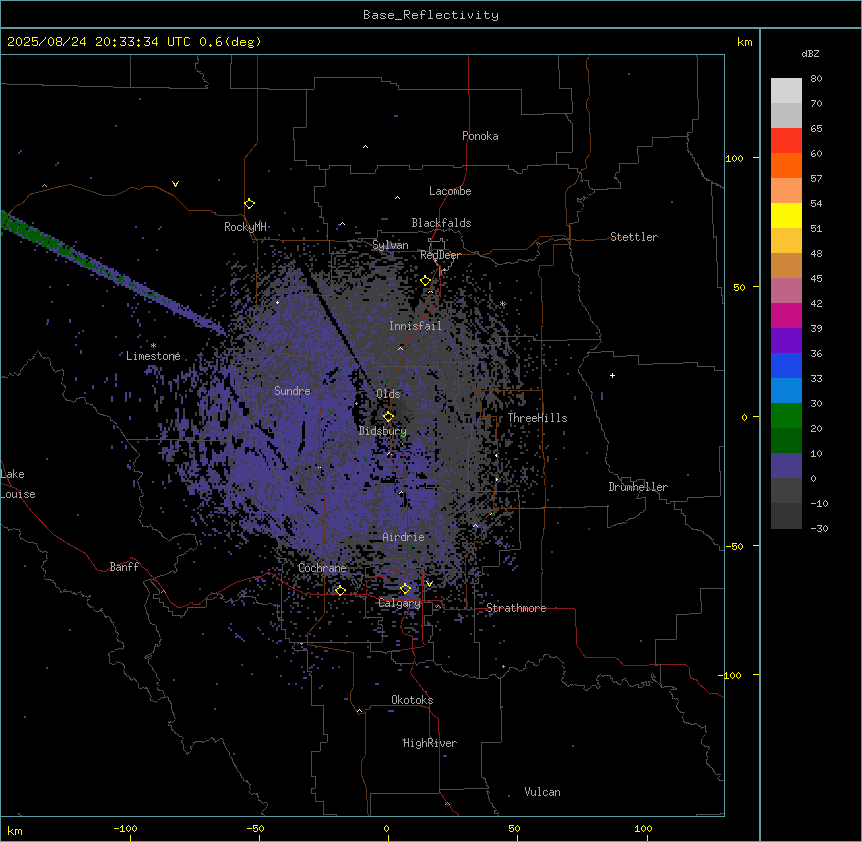
Task: Click the ThreeHills label
Action: coord(537,418)
